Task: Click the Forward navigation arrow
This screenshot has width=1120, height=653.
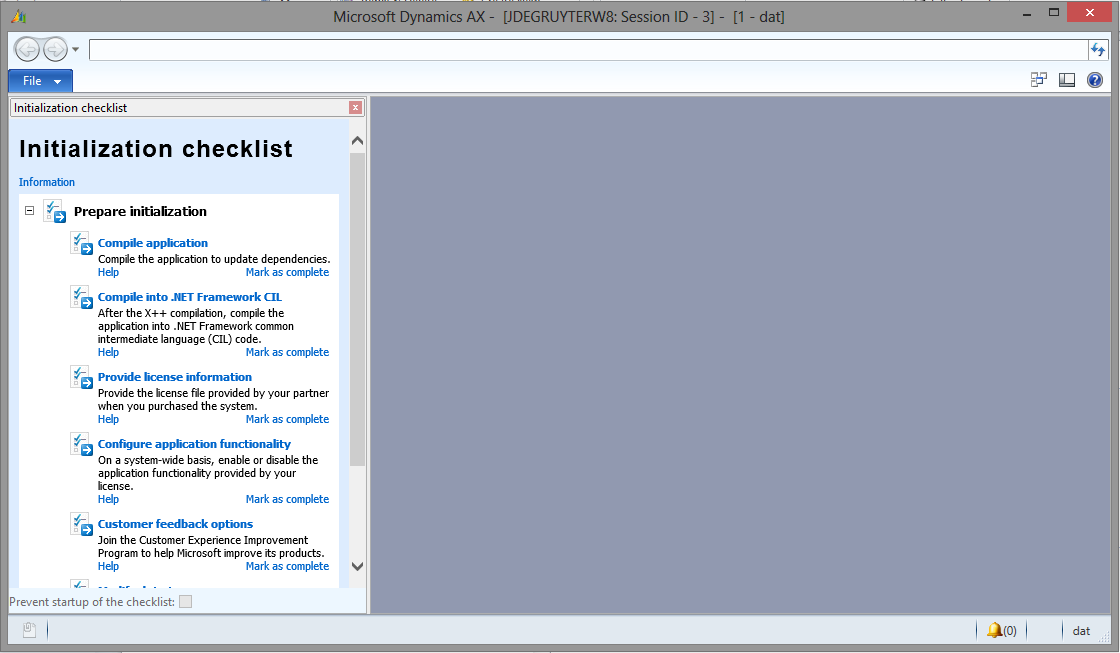Action: 55,49
